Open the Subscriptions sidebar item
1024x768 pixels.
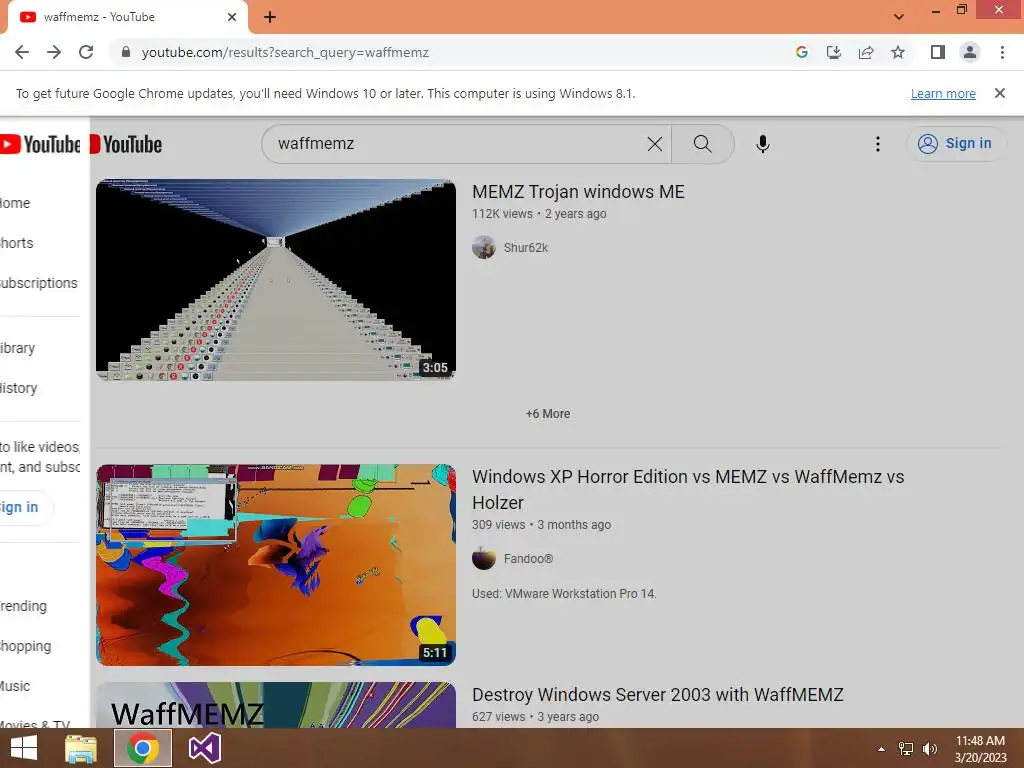point(38,283)
